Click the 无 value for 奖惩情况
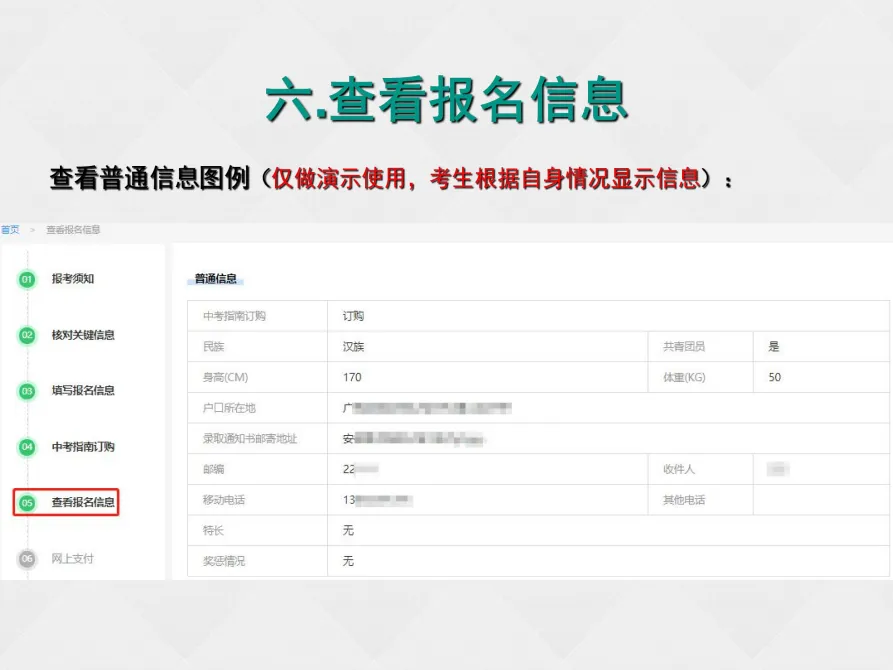 348,561
